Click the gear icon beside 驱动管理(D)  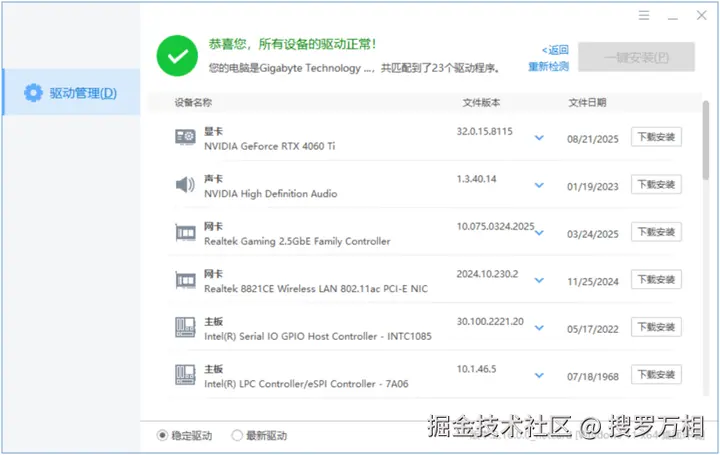pyautogui.click(x=33, y=93)
